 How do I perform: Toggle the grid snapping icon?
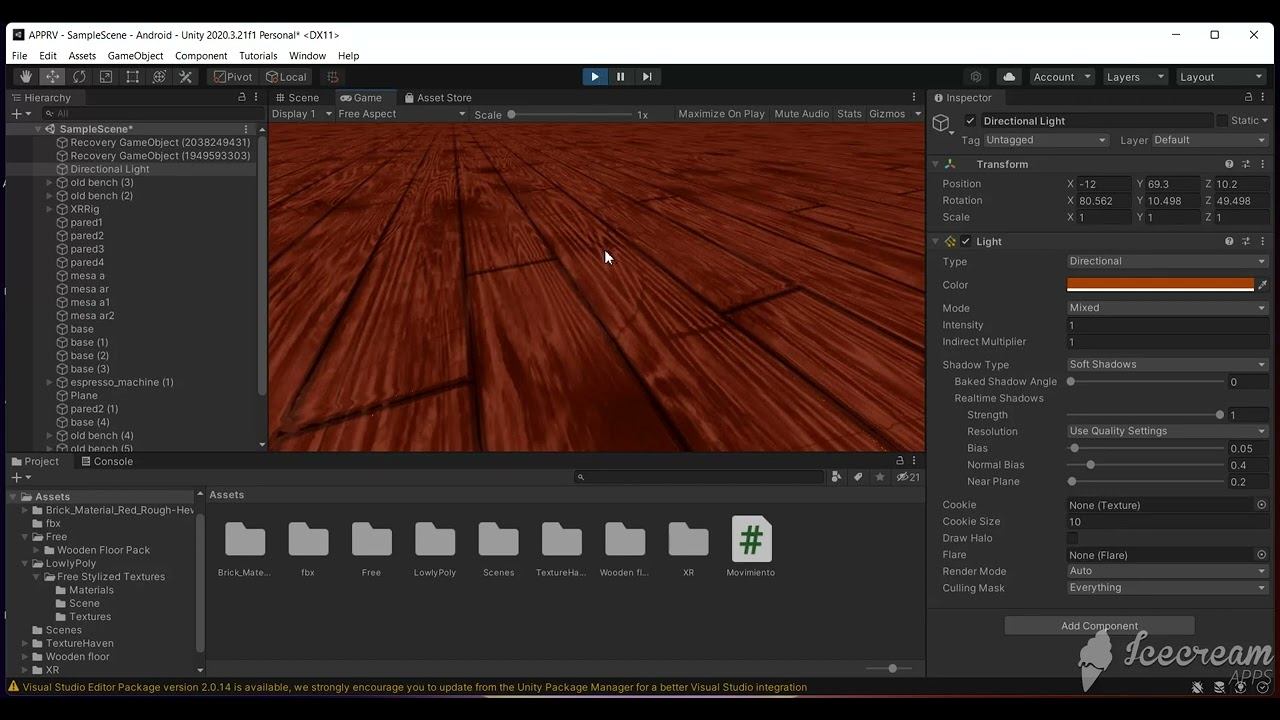[x=333, y=77]
